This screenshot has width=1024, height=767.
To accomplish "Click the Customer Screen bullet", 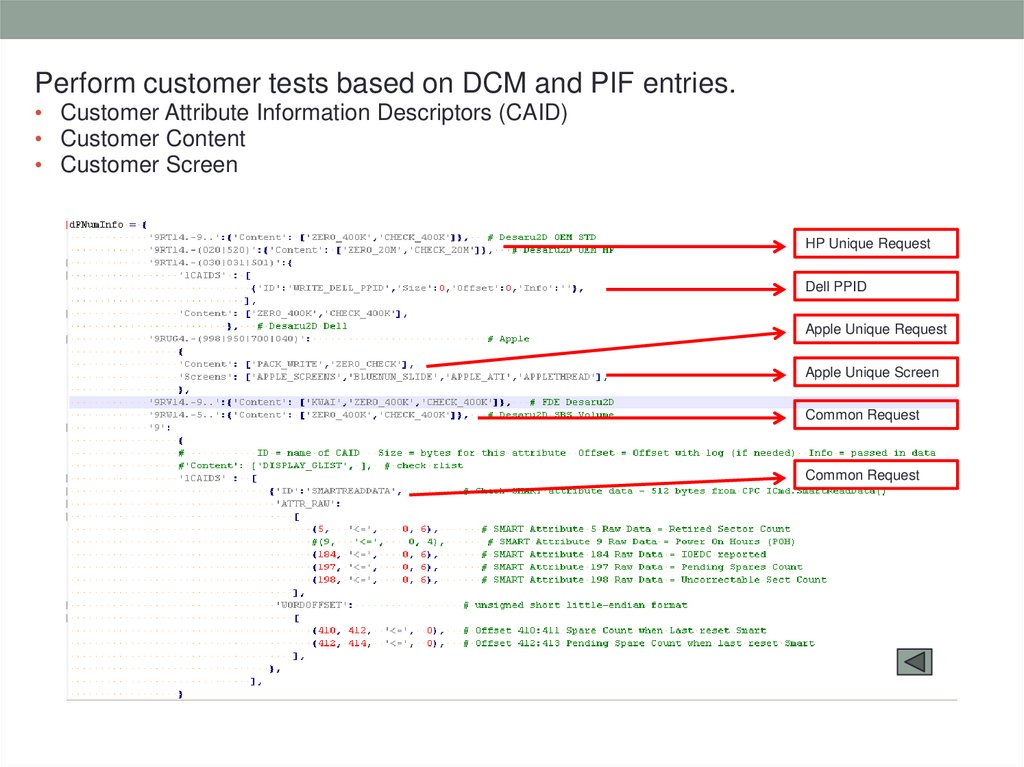I will (x=149, y=165).
